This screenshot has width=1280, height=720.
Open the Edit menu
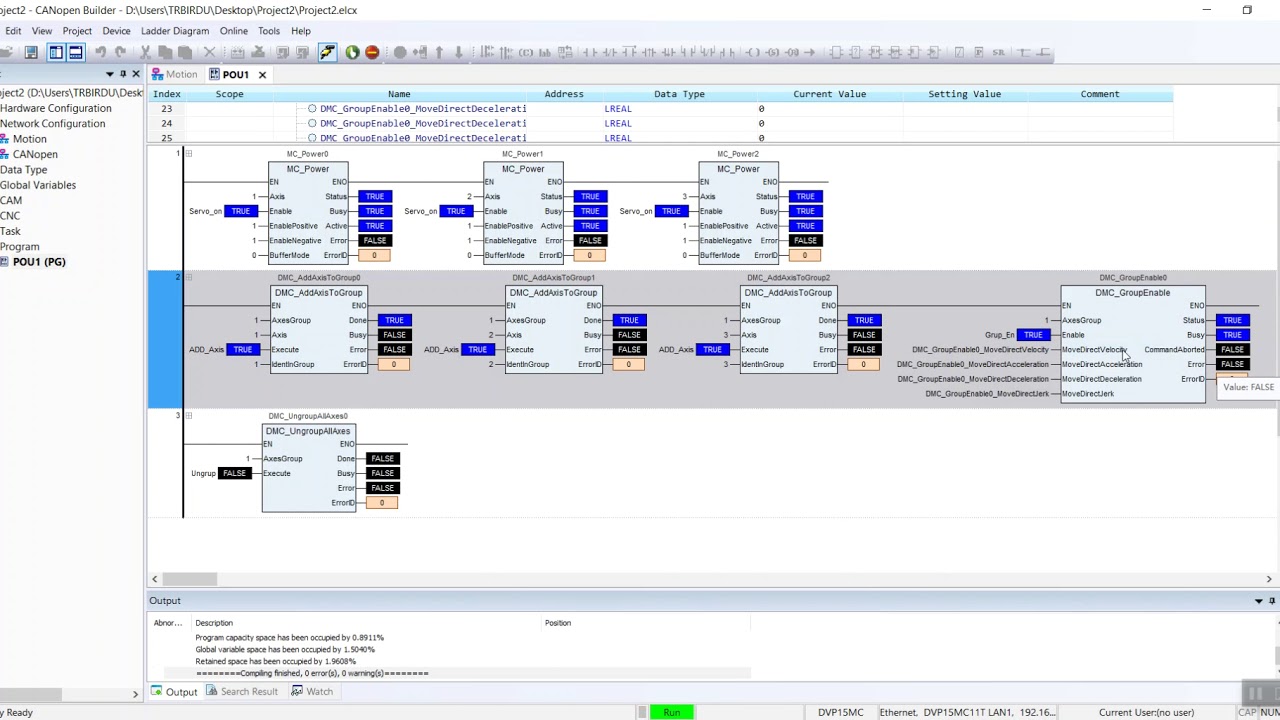click(x=13, y=31)
